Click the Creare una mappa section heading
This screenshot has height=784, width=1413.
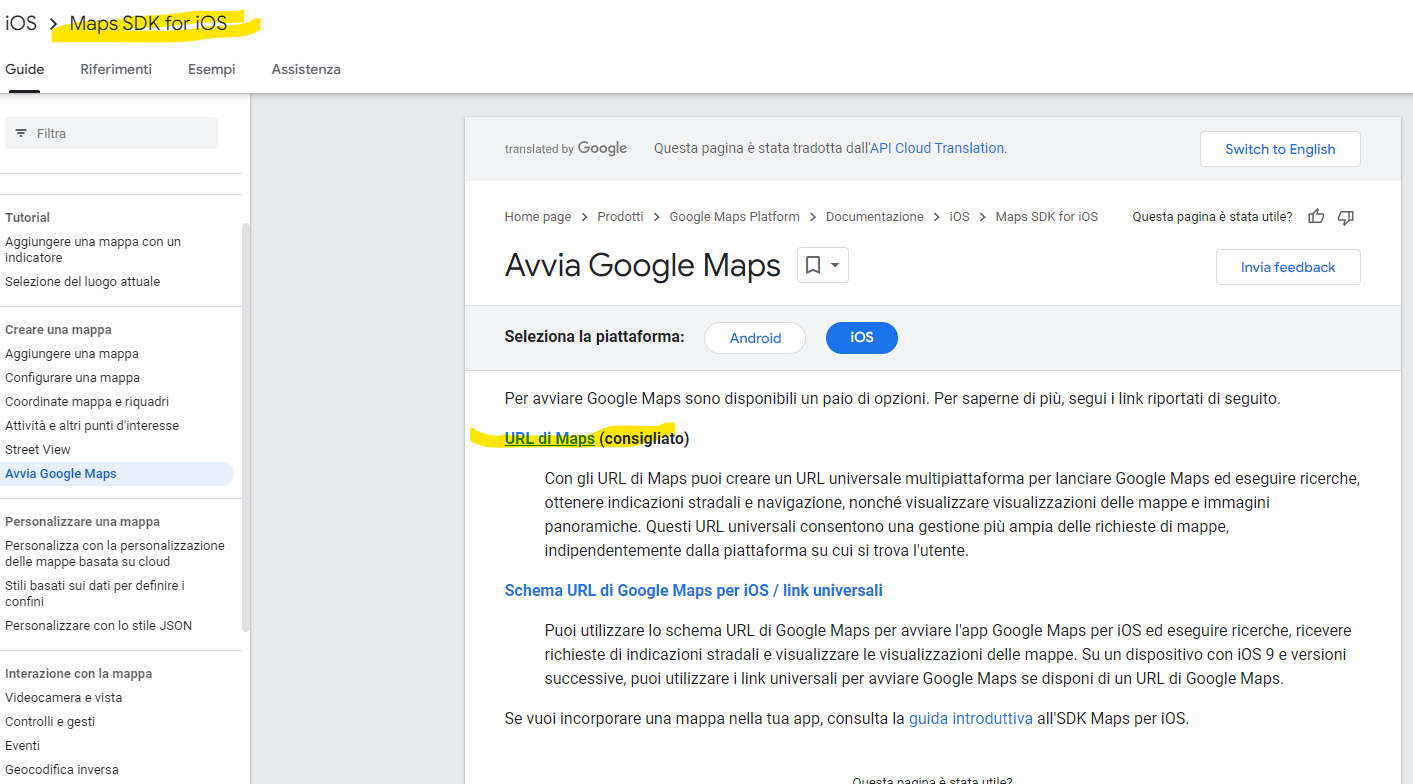tap(58, 330)
